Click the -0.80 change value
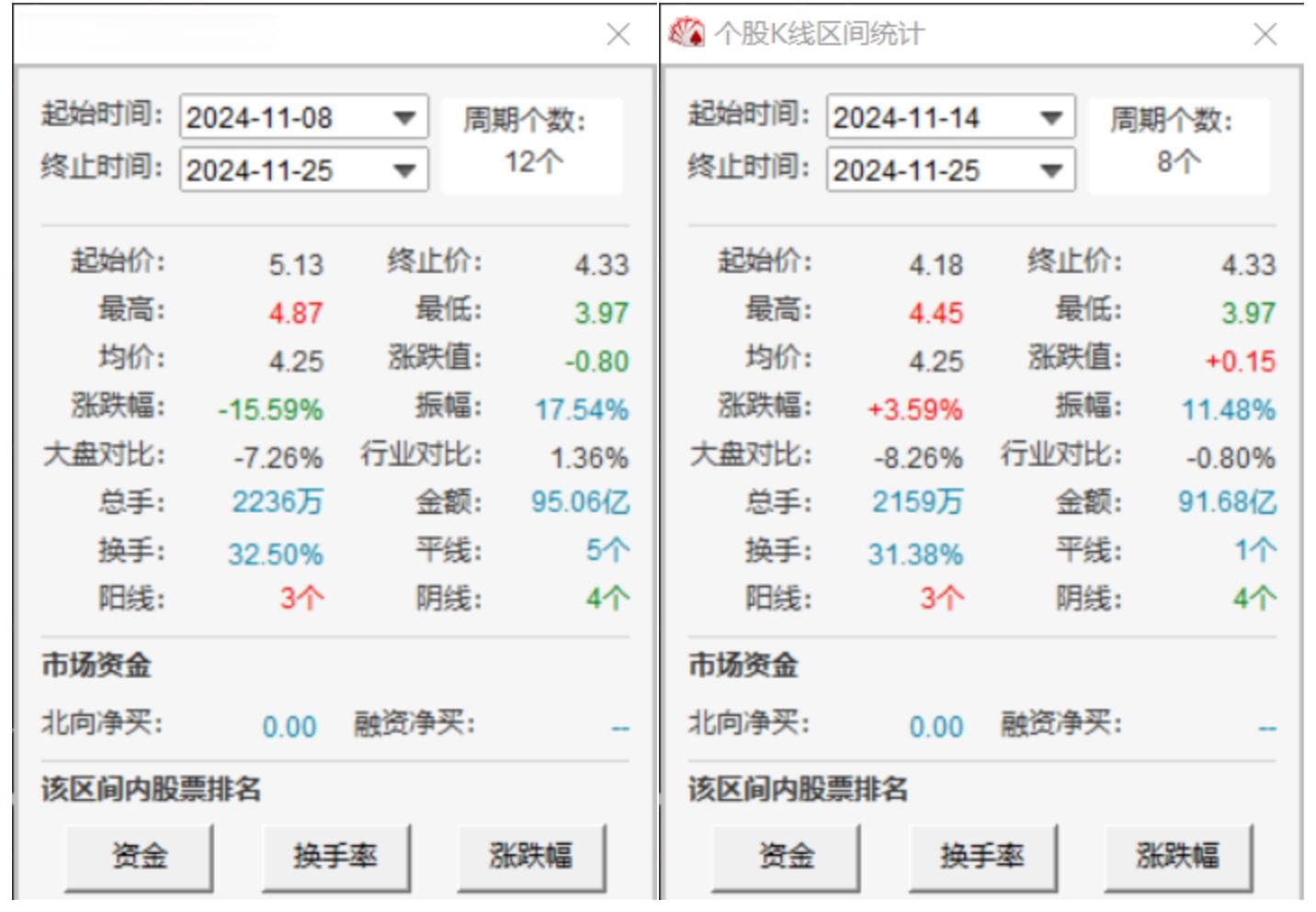 click(x=597, y=361)
